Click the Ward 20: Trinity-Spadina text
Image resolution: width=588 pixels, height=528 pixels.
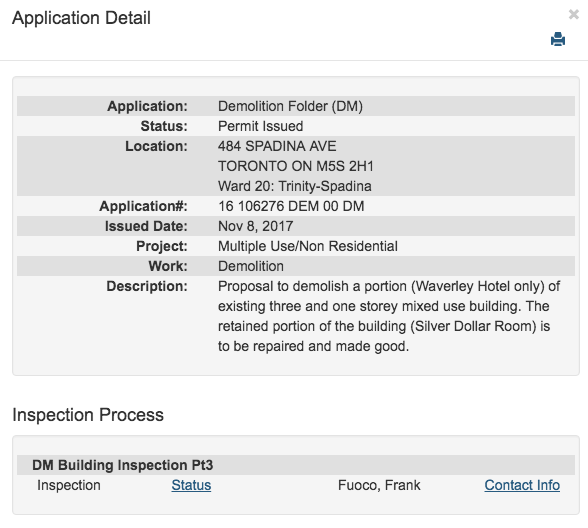point(295,186)
